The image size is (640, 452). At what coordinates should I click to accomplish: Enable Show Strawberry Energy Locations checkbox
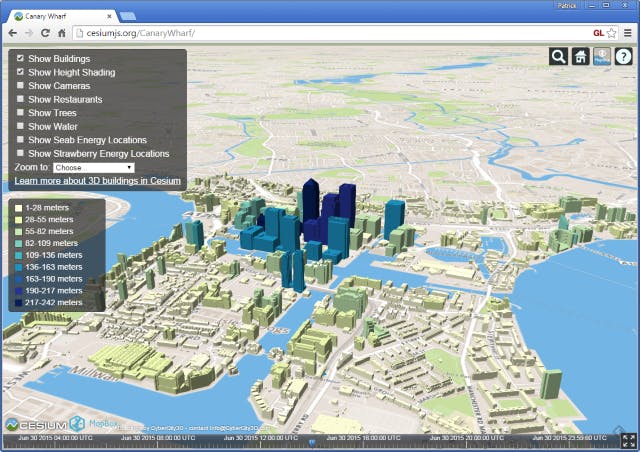click(x=20, y=153)
